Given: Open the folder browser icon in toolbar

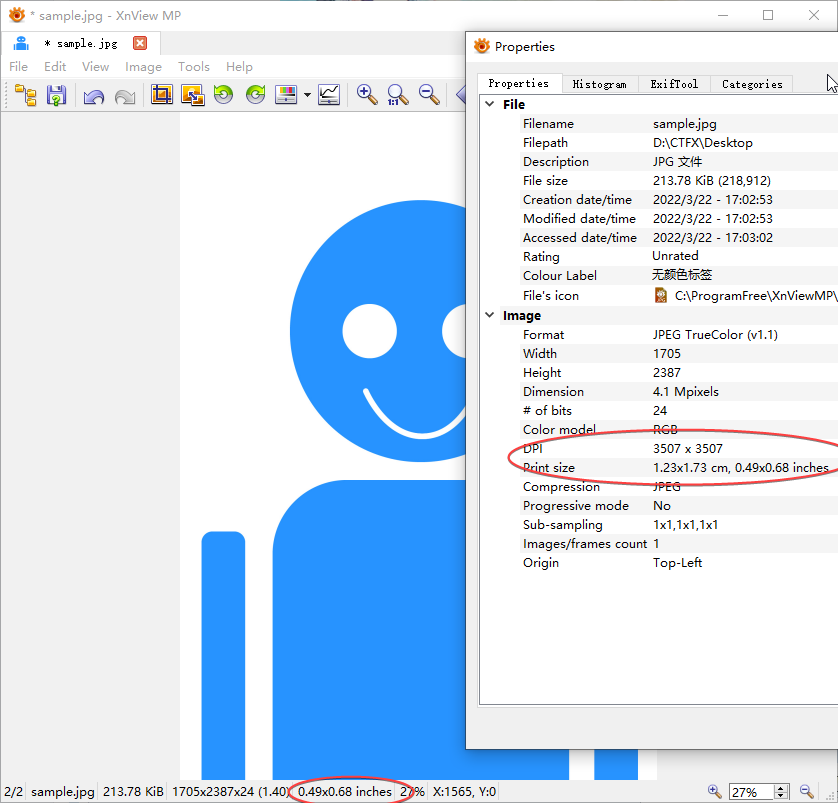Looking at the screenshot, I should 26,95.
